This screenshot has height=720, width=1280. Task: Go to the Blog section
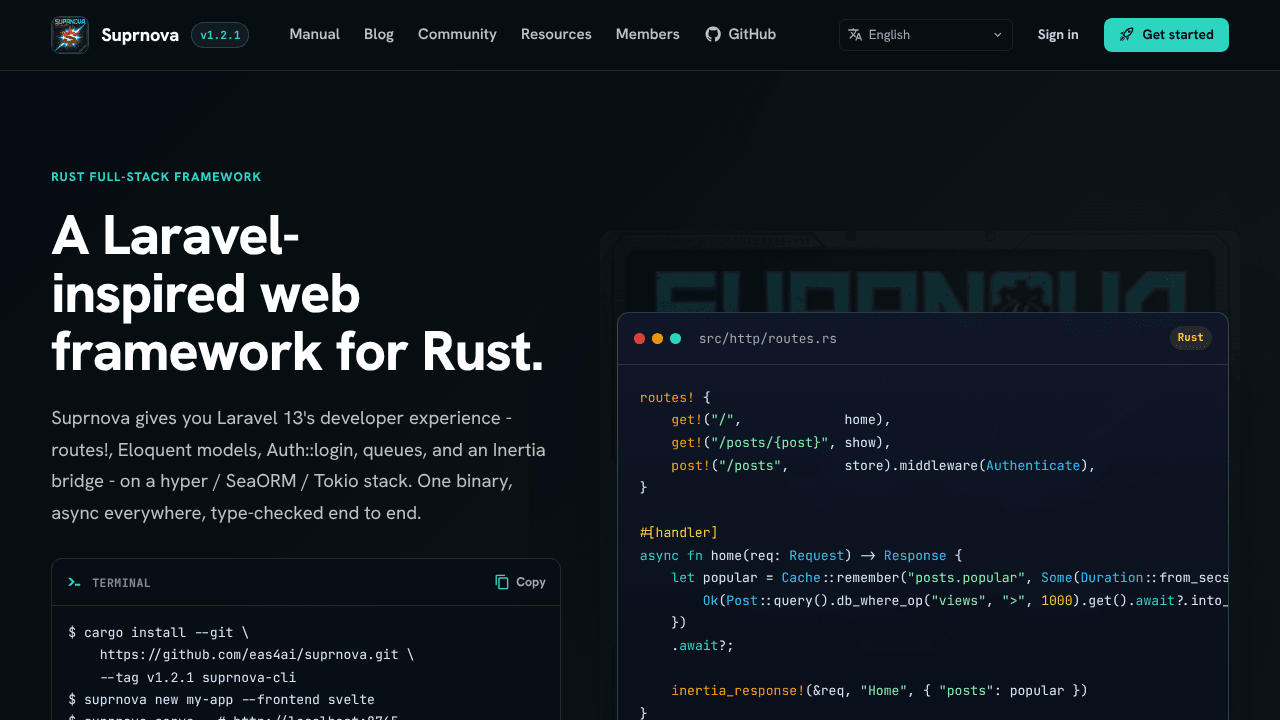click(x=379, y=34)
